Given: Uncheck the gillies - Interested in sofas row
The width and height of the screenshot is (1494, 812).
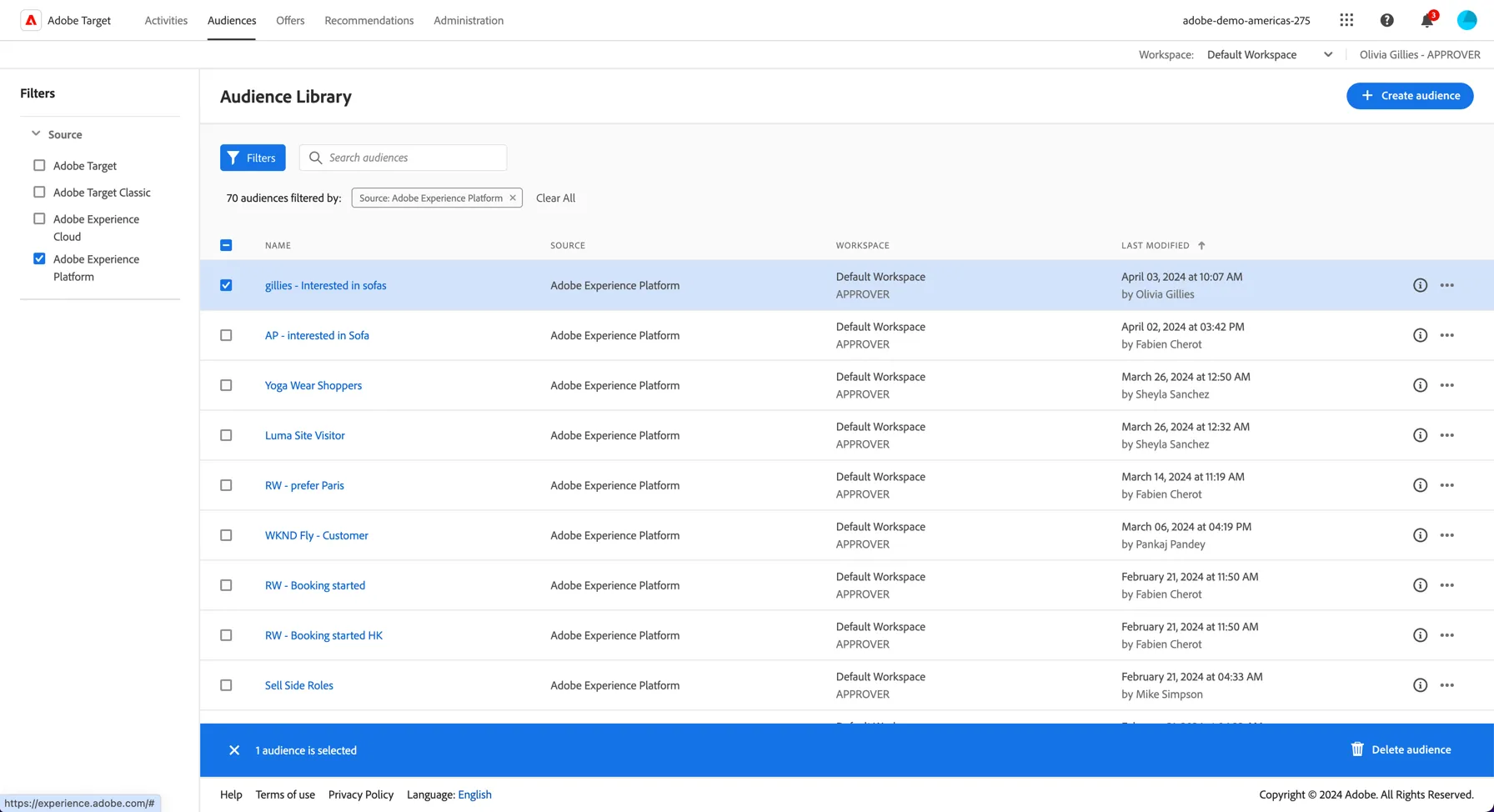Looking at the screenshot, I should [x=226, y=285].
